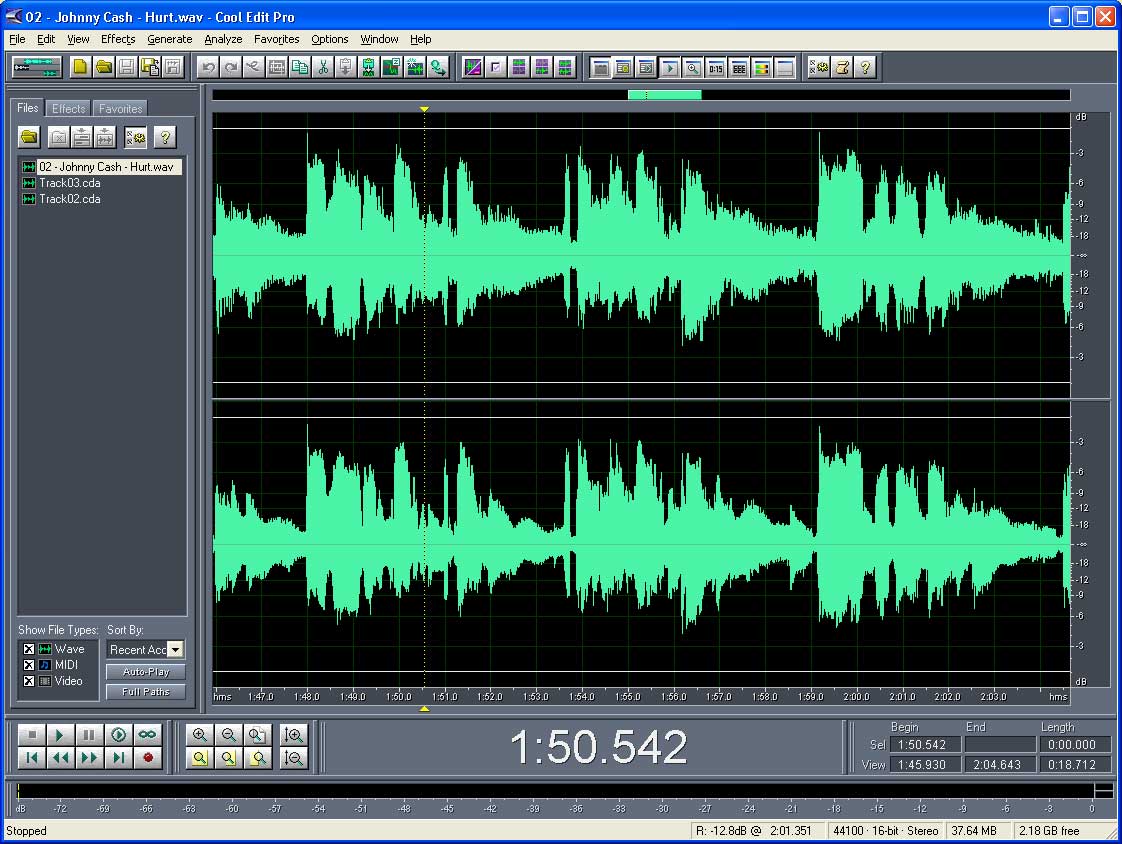Open Files panel options gear icon

135,137
